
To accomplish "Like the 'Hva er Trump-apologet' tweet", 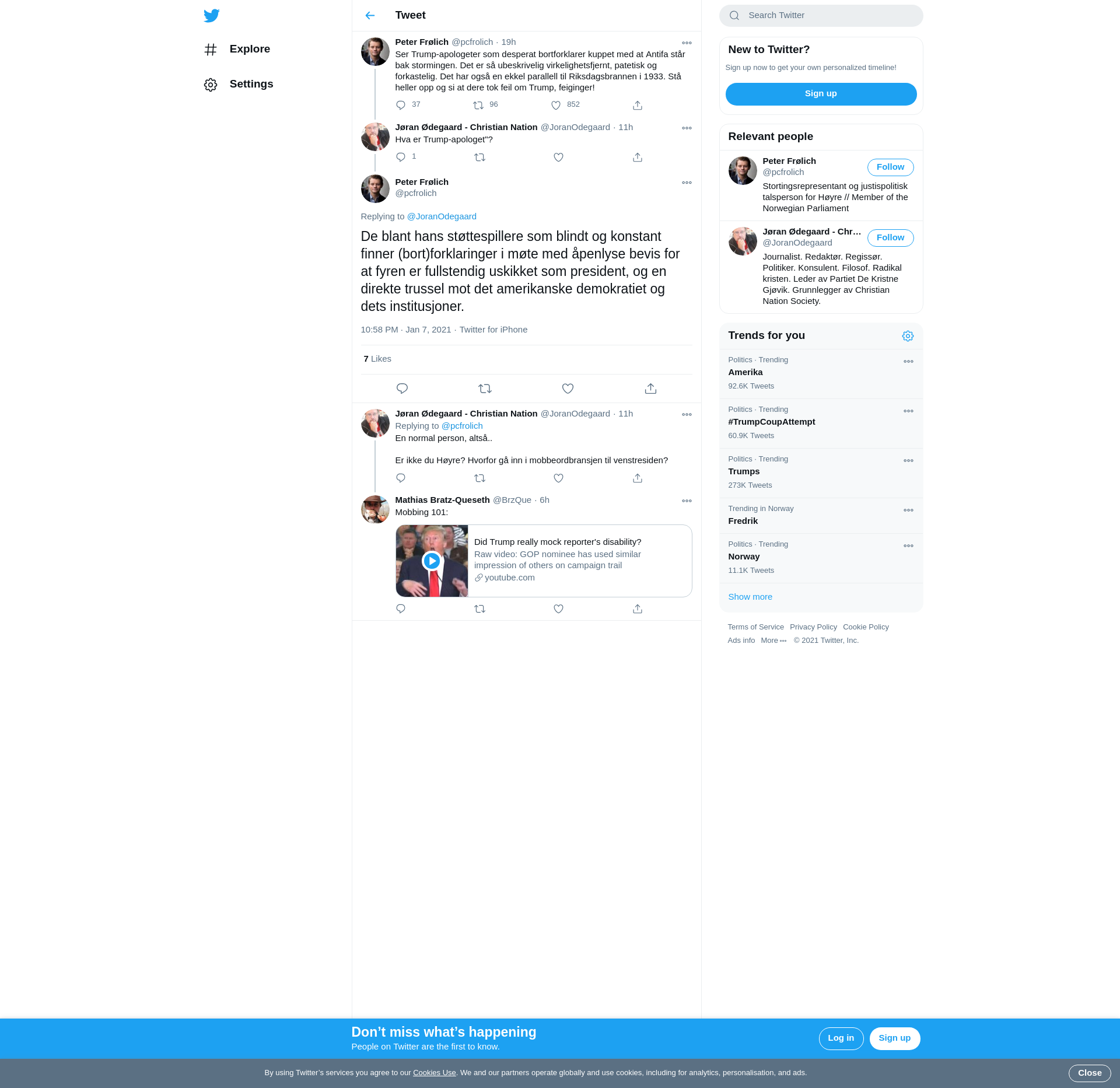I will [558, 157].
